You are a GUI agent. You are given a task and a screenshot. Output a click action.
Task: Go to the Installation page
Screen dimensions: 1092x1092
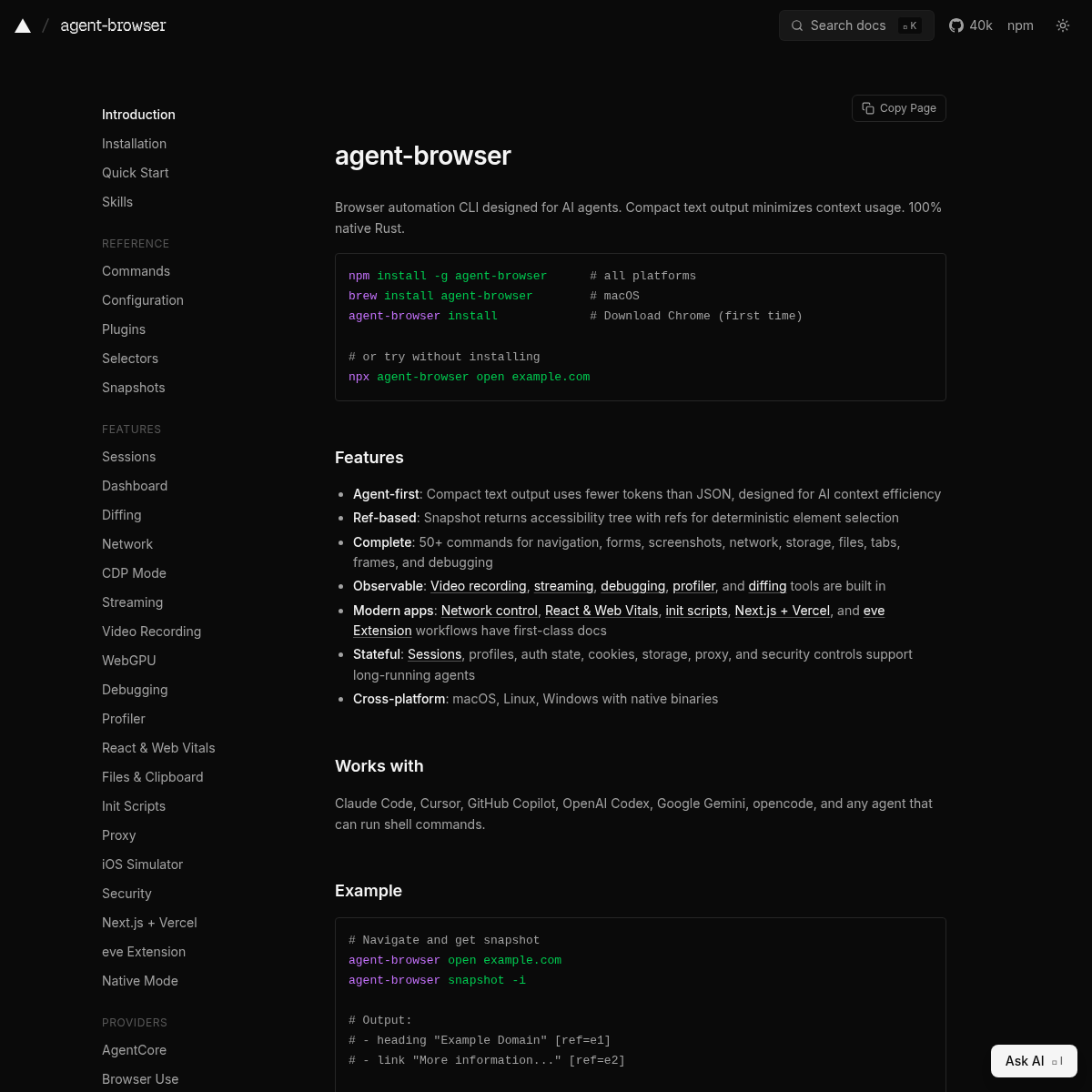(x=134, y=144)
